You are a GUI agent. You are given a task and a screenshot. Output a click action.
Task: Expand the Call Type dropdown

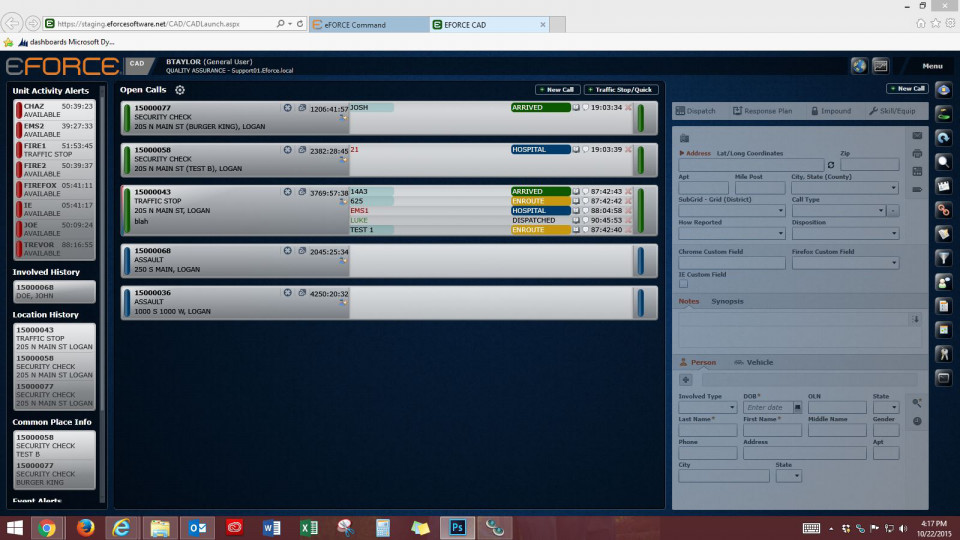(881, 211)
